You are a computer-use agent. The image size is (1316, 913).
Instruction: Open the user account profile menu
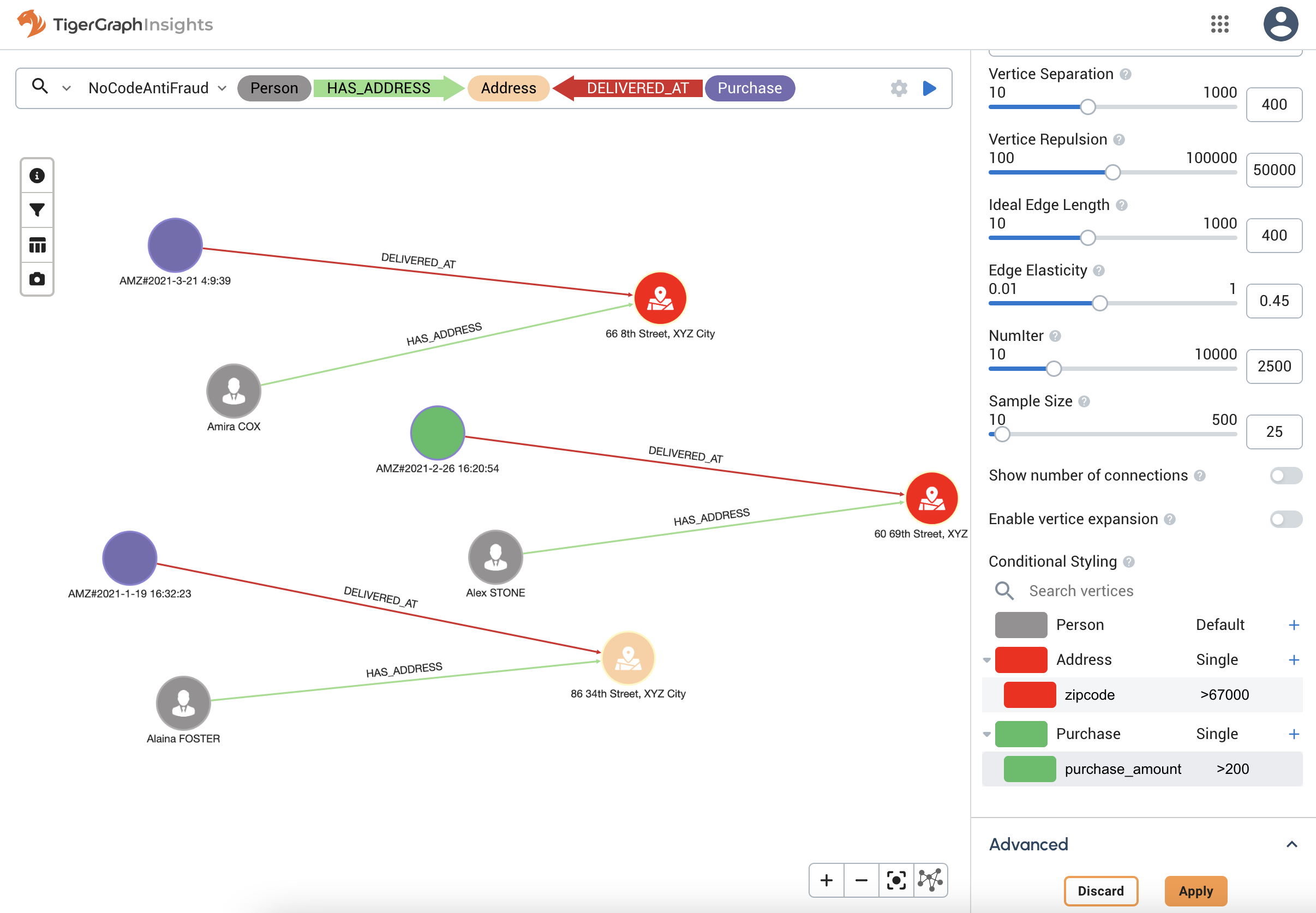coord(1281,24)
